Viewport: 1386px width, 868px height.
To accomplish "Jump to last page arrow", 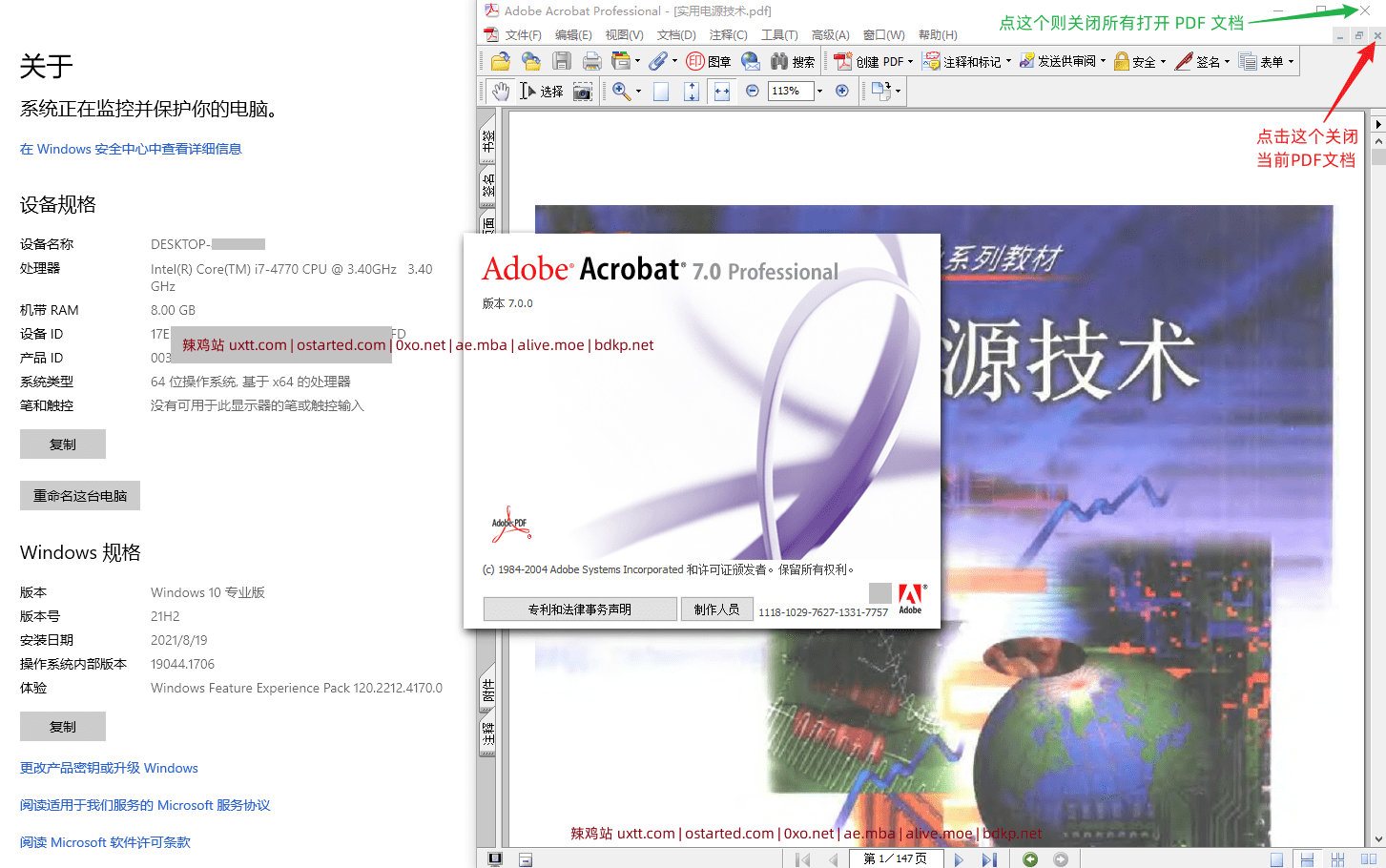I will pyautogui.click(x=989, y=859).
